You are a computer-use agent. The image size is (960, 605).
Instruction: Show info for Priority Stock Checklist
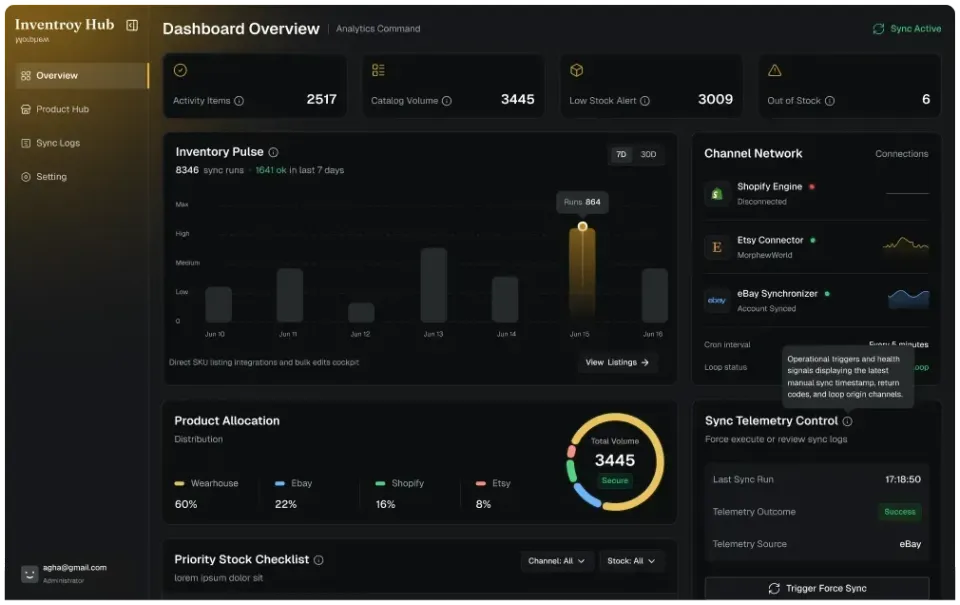(x=318, y=560)
